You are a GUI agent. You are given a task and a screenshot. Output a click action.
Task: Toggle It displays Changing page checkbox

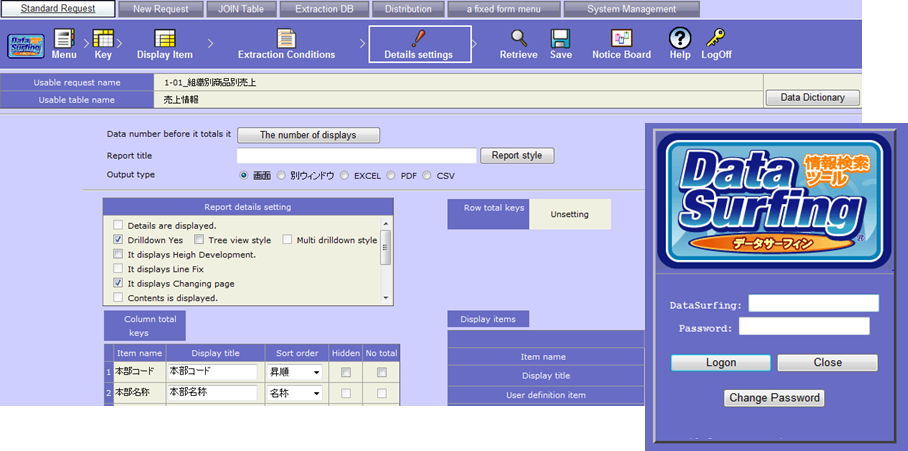pyautogui.click(x=118, y=283)
